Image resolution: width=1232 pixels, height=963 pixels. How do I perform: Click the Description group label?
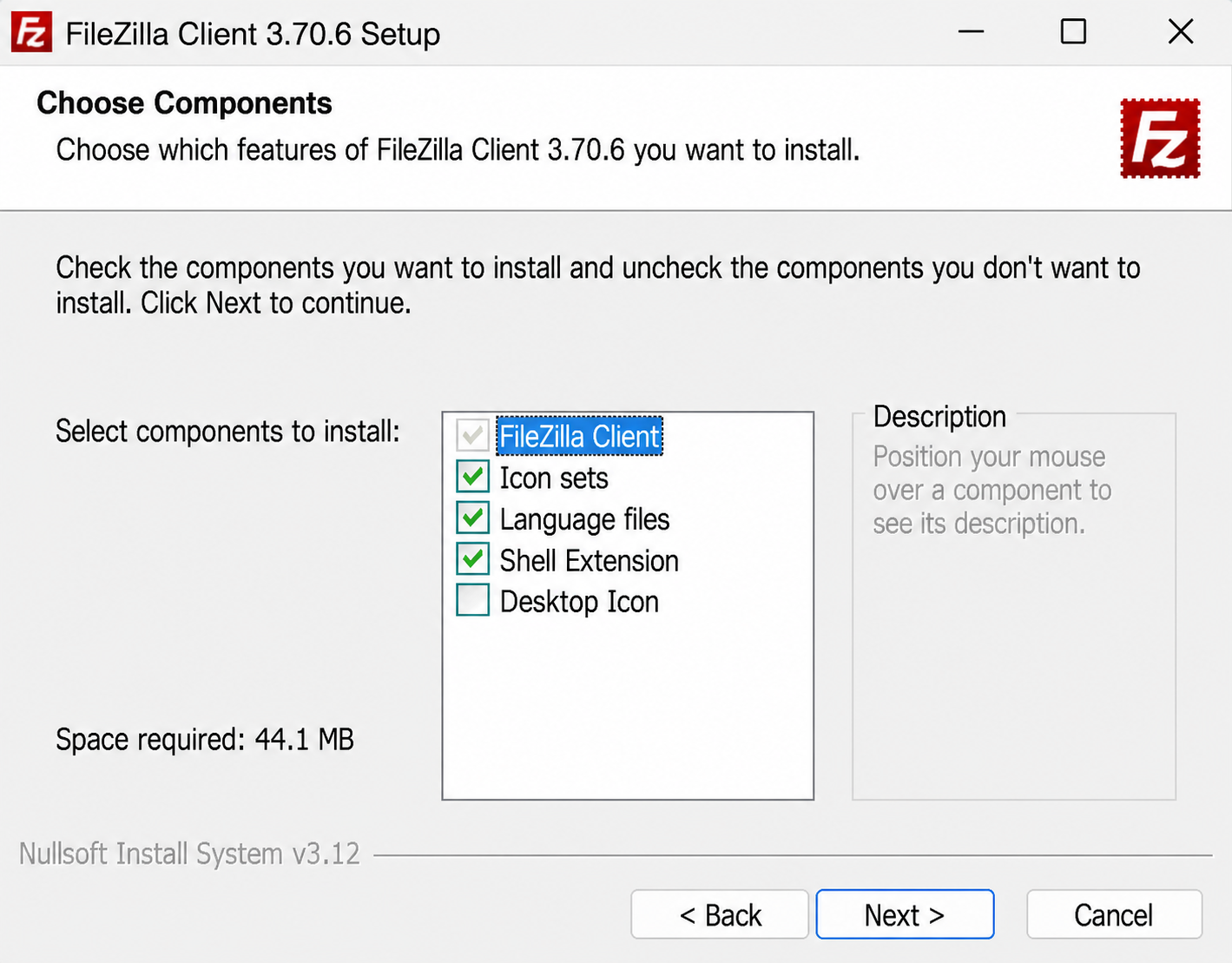pyautogui.click(x=939, y=417)
